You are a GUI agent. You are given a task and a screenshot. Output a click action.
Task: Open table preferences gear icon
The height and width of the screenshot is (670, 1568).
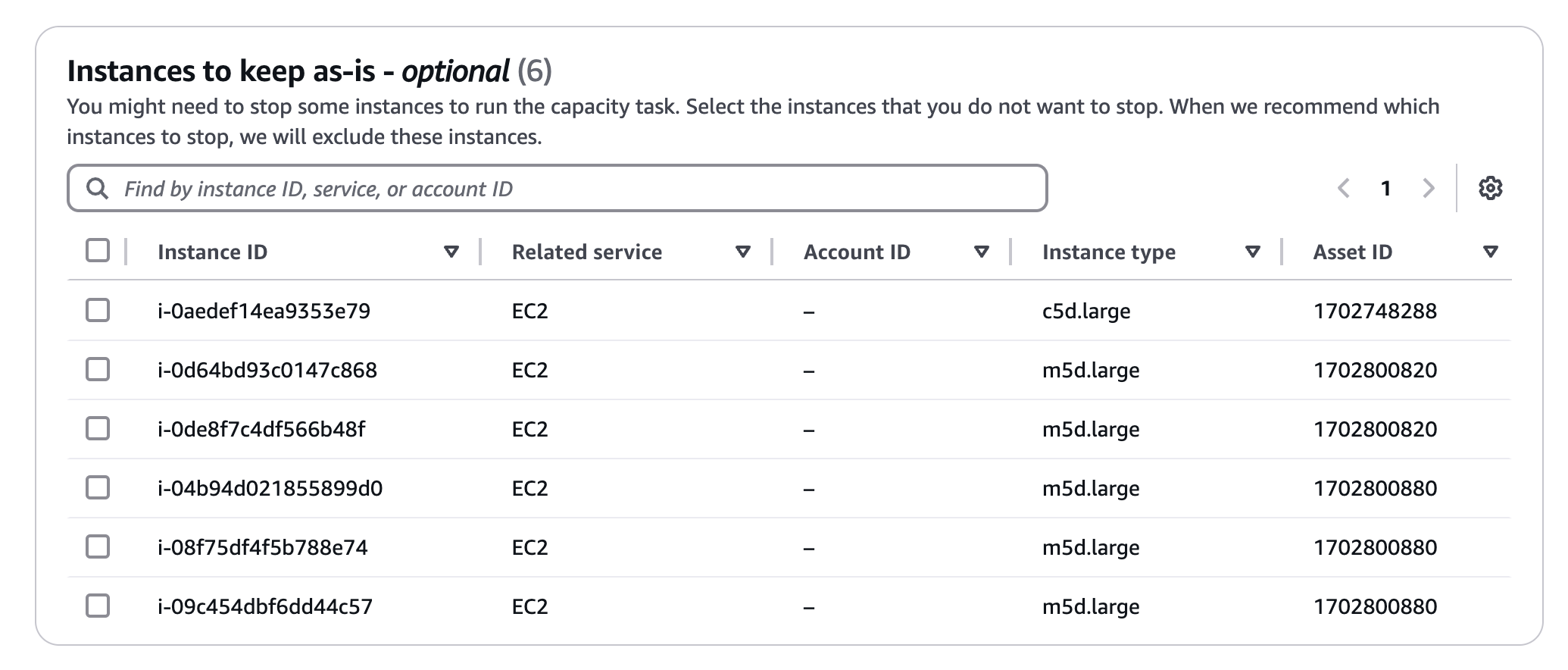(1490, 188)
